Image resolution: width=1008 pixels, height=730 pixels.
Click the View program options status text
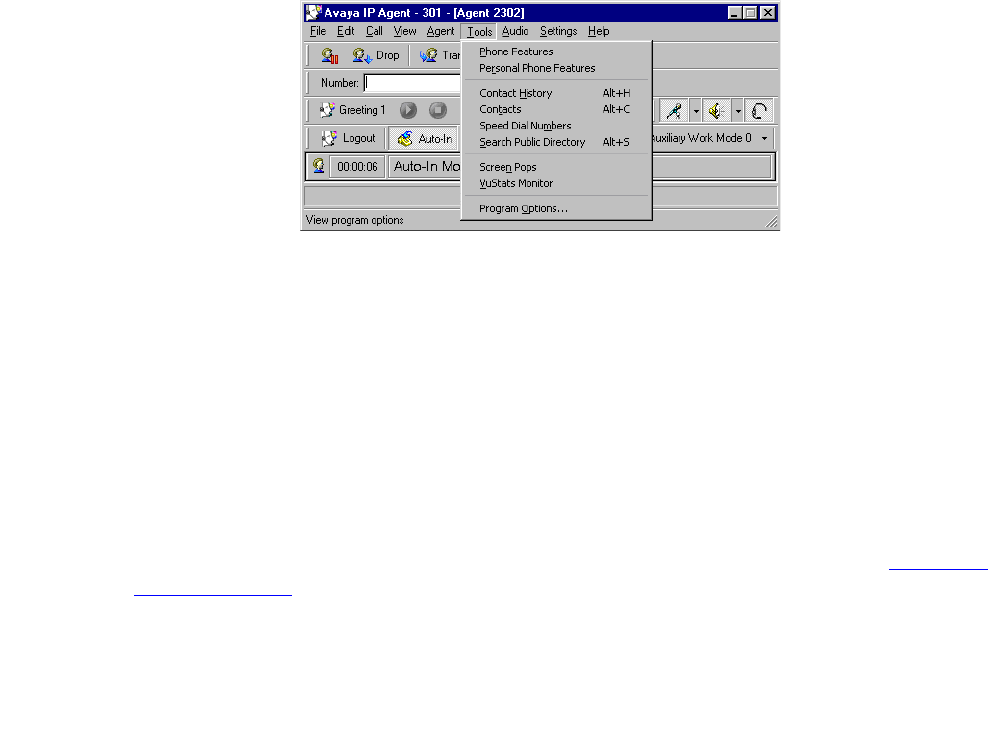[355, 220]
